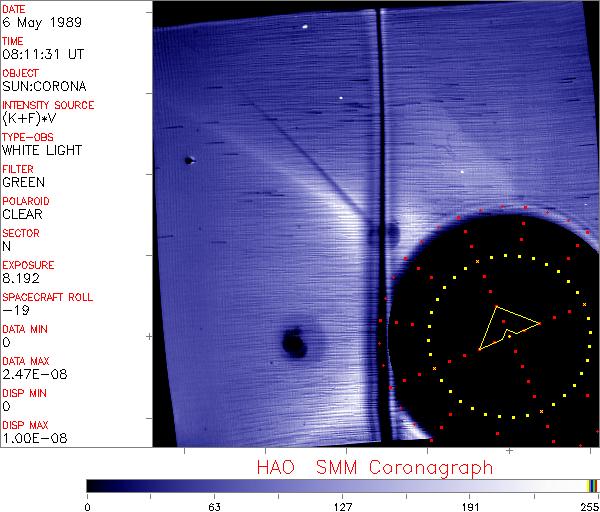Viewport: 600px width, 512px height.
Task: Click the yellow north-pointer arrow shape
Action: coord(505,325)
